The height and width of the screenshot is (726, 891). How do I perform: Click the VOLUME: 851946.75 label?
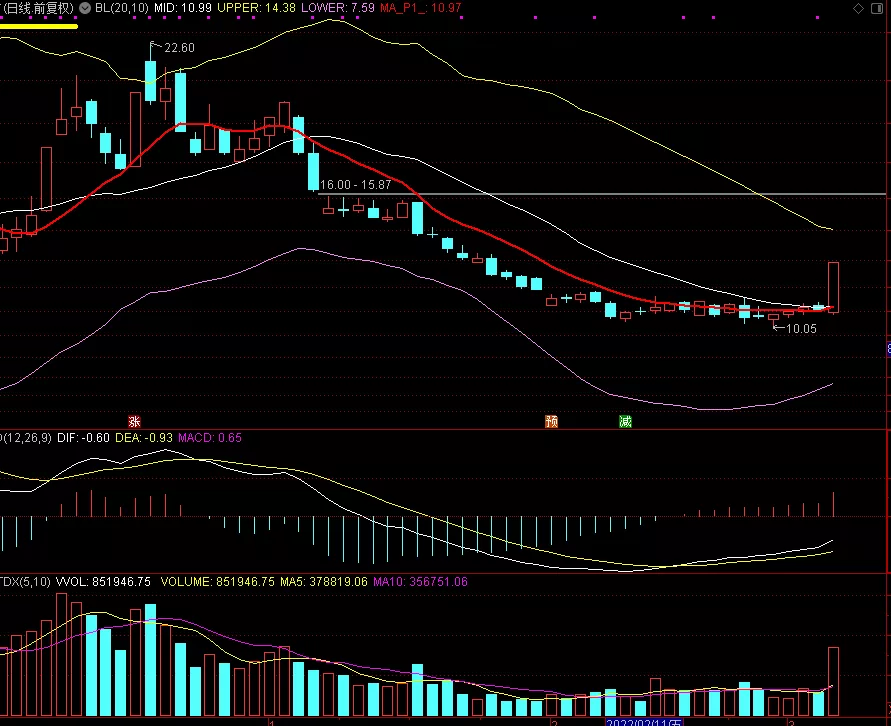pyautogui.click(x=218, y=582)
